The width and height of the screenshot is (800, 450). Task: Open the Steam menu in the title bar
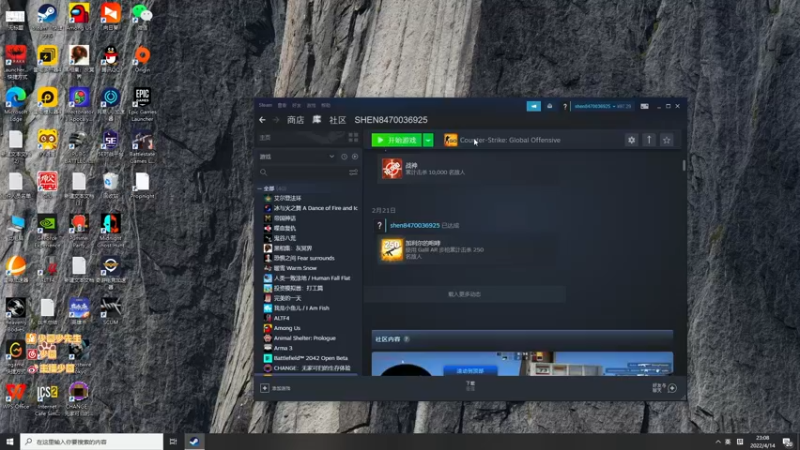[x=265, y=105]
